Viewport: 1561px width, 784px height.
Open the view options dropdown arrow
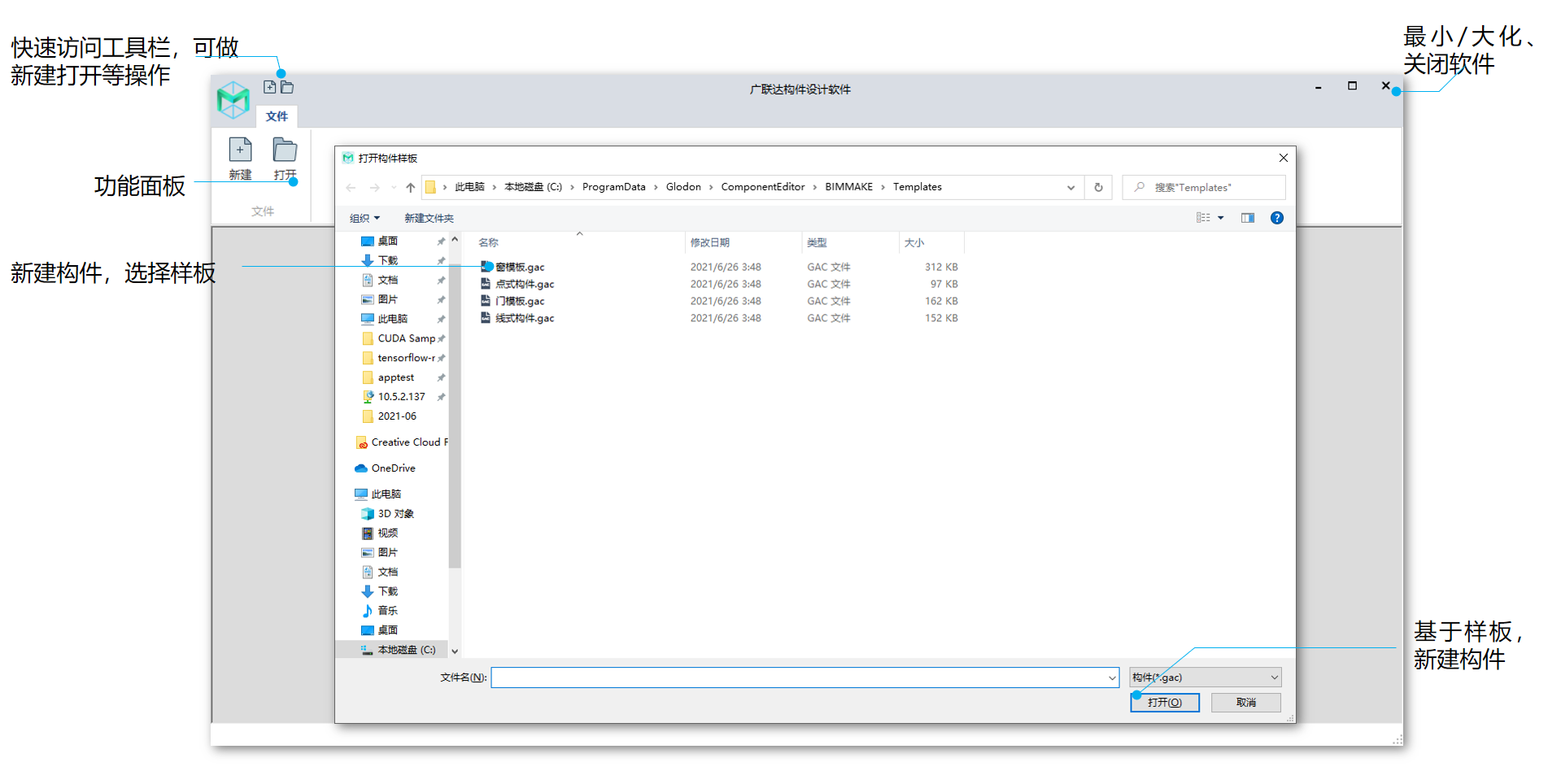(x=1220, y=218)
